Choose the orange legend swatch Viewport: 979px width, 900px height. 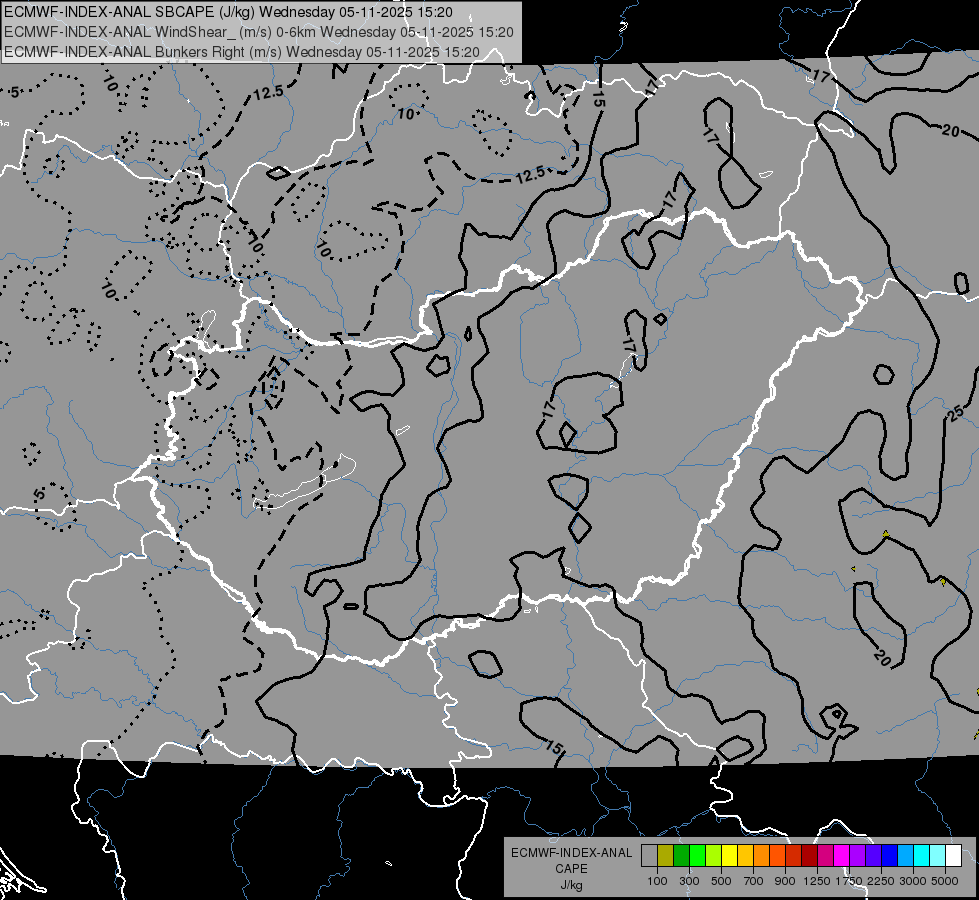click(x=762, y=856)
